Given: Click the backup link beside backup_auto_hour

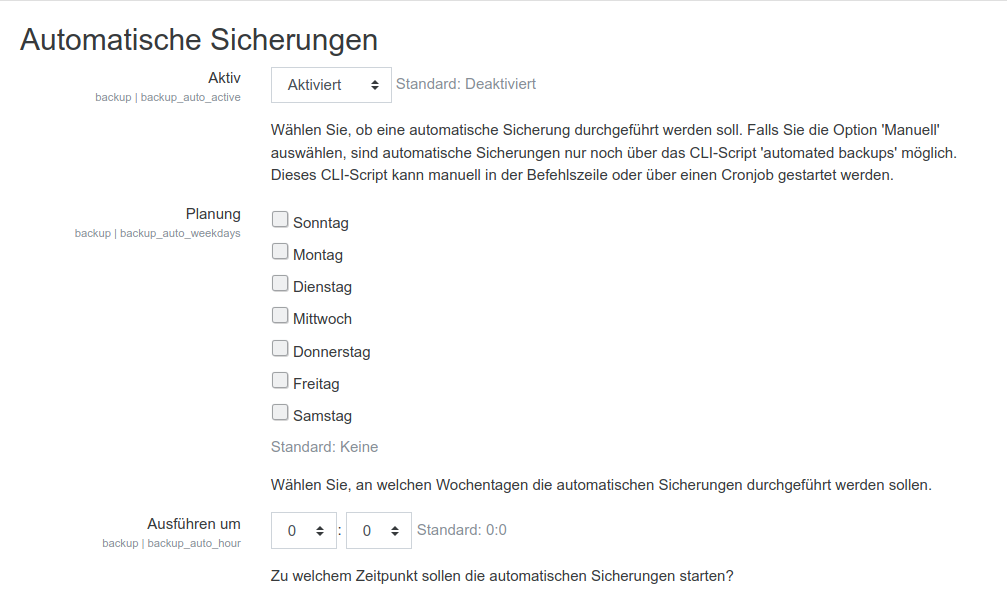Looking at the screenshot, I should 120,543.
